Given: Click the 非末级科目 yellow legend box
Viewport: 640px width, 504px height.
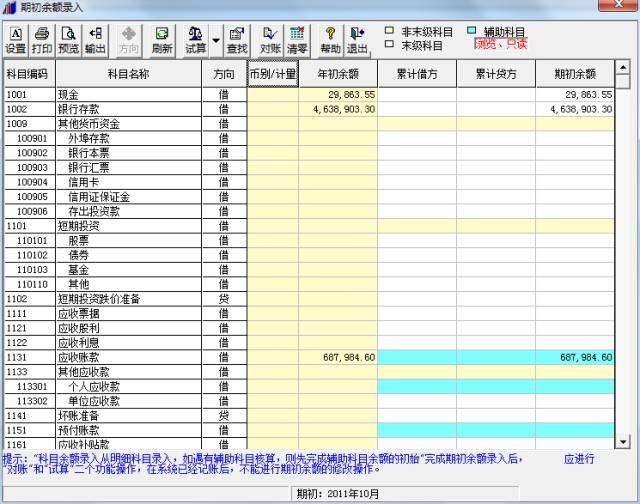Looking at the screenshot, I should [x=390, y=31].
